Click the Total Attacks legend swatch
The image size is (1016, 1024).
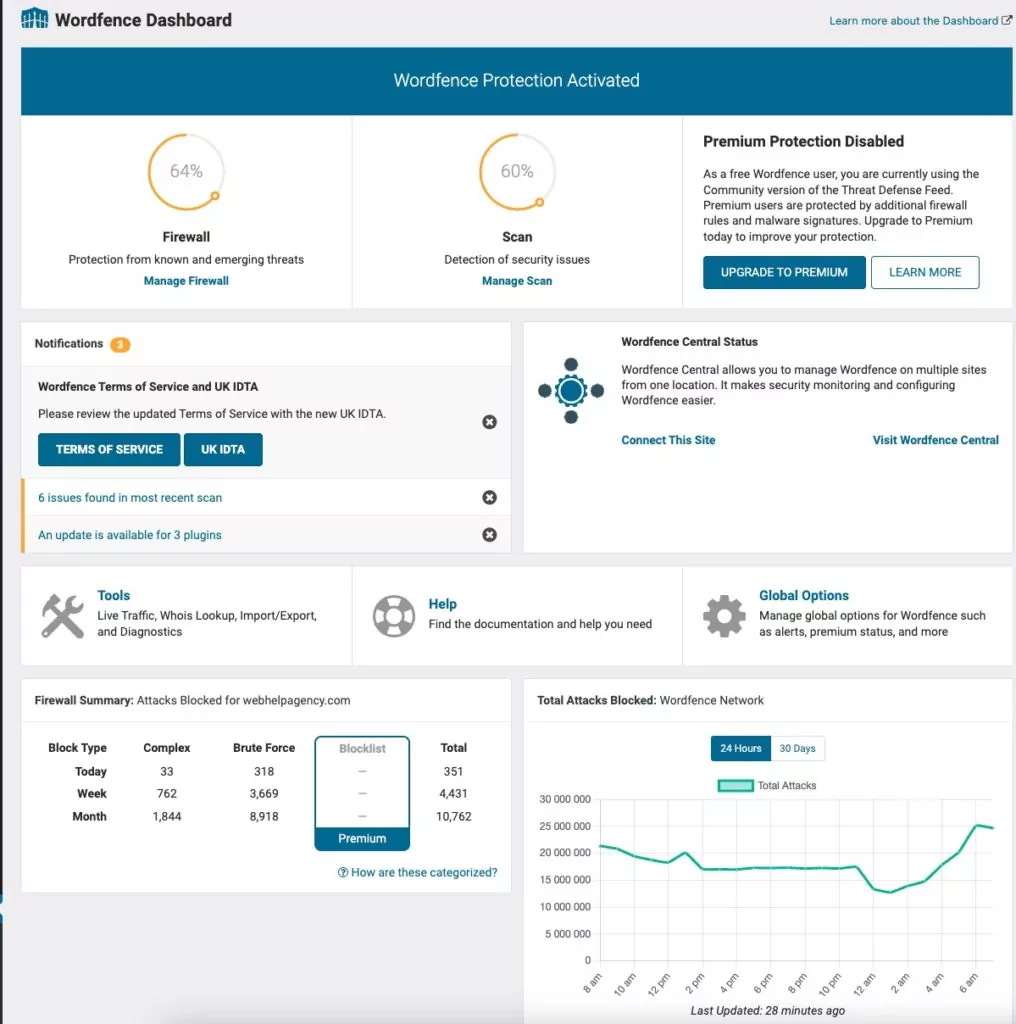[x=735, y=785]
